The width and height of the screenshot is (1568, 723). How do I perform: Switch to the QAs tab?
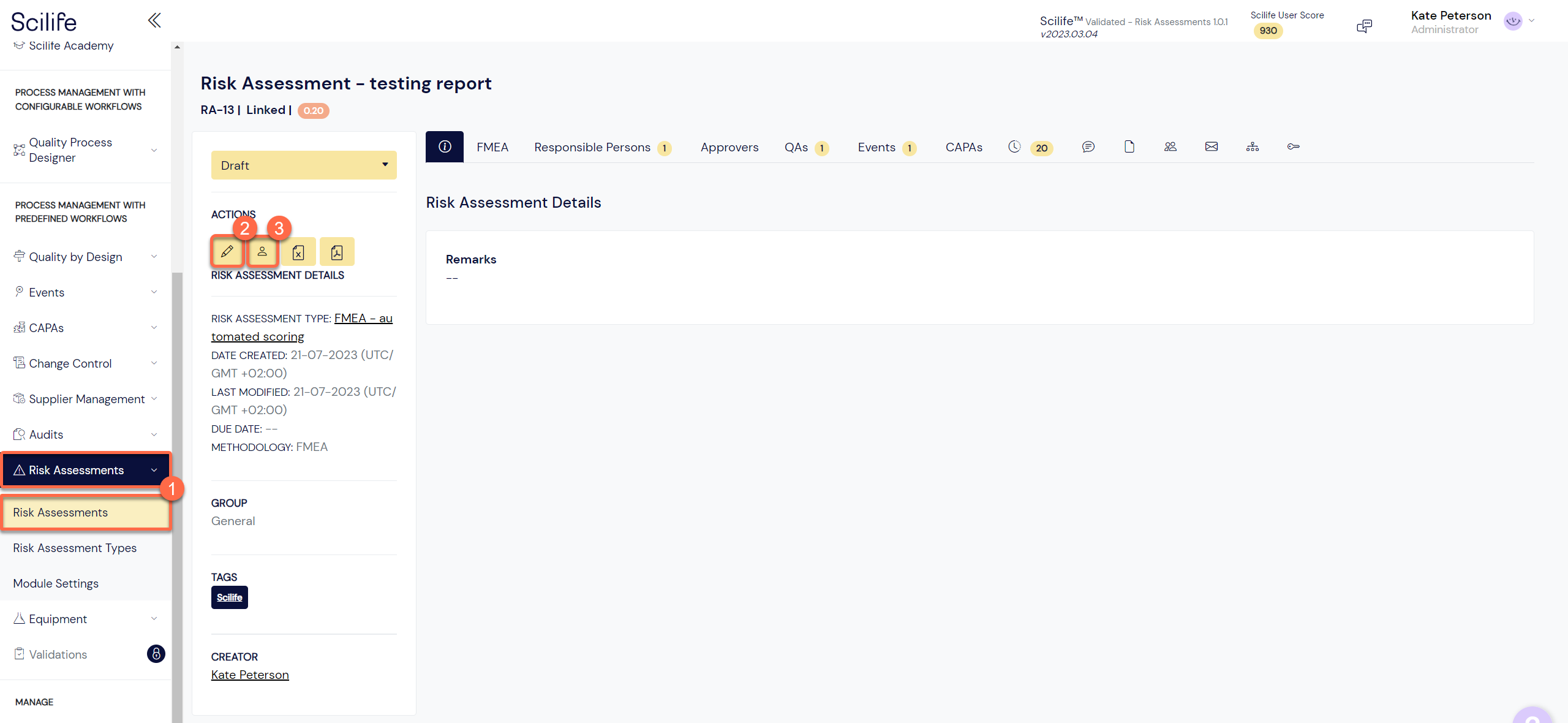[x=806, y=147]
